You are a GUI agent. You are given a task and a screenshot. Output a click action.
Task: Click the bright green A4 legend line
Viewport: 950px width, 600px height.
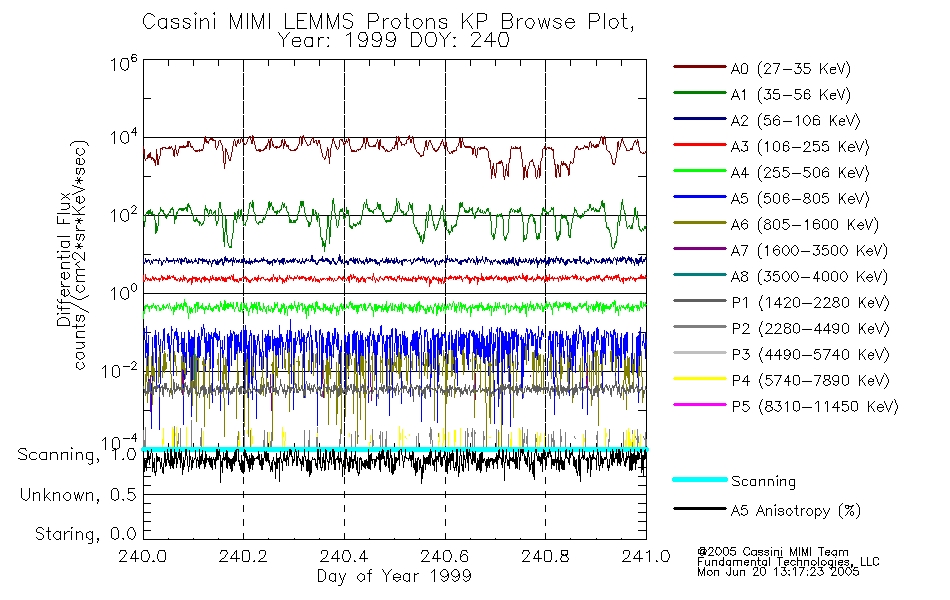click(700, 171)
